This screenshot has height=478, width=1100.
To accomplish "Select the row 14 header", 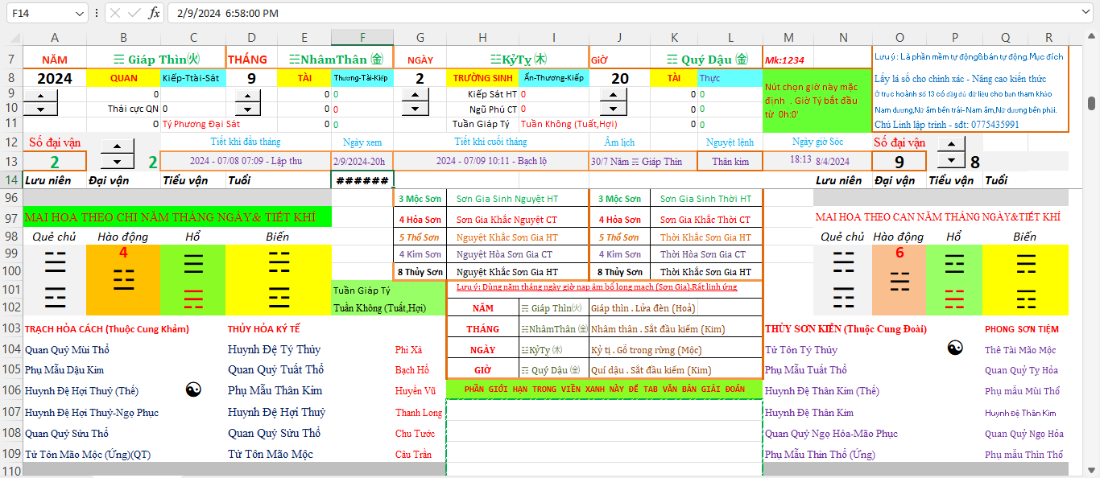I will click(10, 180).
